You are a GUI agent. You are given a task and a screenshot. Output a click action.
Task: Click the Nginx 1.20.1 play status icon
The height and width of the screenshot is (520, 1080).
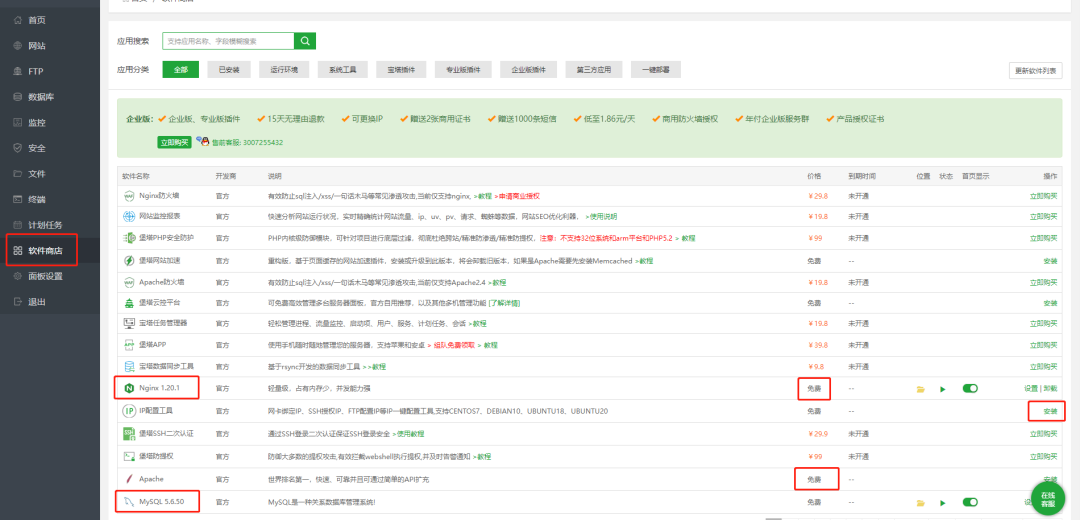pyautogui.click(x=943, y=389)
